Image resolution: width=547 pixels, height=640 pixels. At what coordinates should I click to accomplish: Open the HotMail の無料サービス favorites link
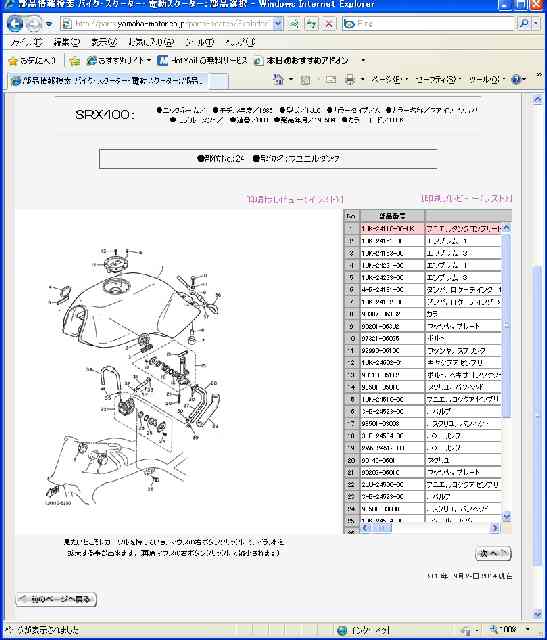coord(202,61)
